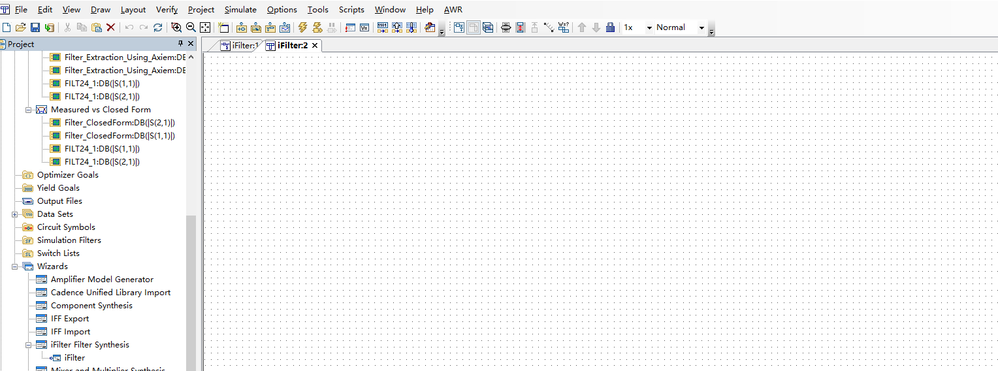Select Optimizer Goals in project tree
Screen dimensions: 998x371
67,175
